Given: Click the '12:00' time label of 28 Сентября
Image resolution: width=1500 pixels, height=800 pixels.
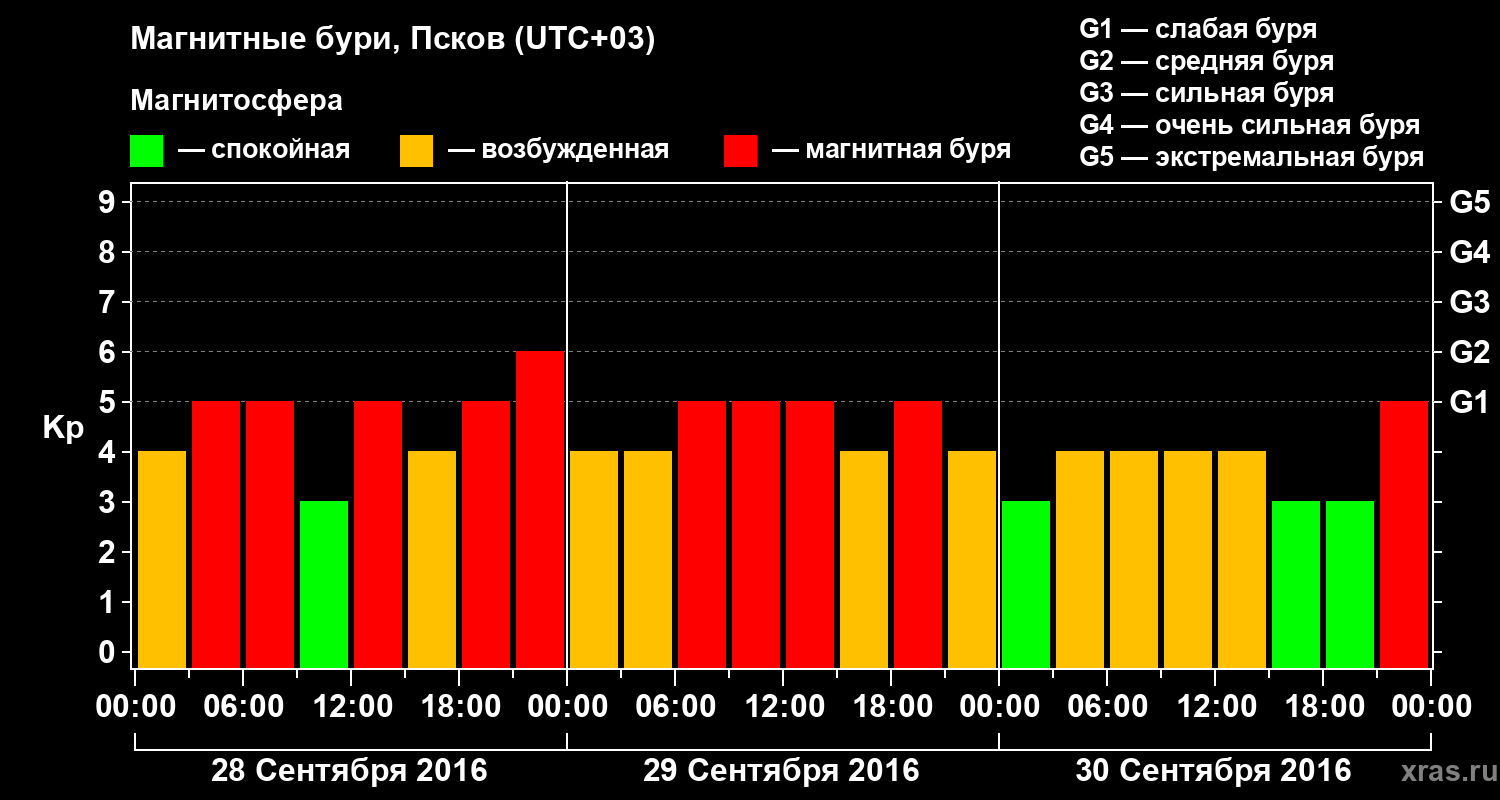Looking at the screenshot, I should (351, 706).
